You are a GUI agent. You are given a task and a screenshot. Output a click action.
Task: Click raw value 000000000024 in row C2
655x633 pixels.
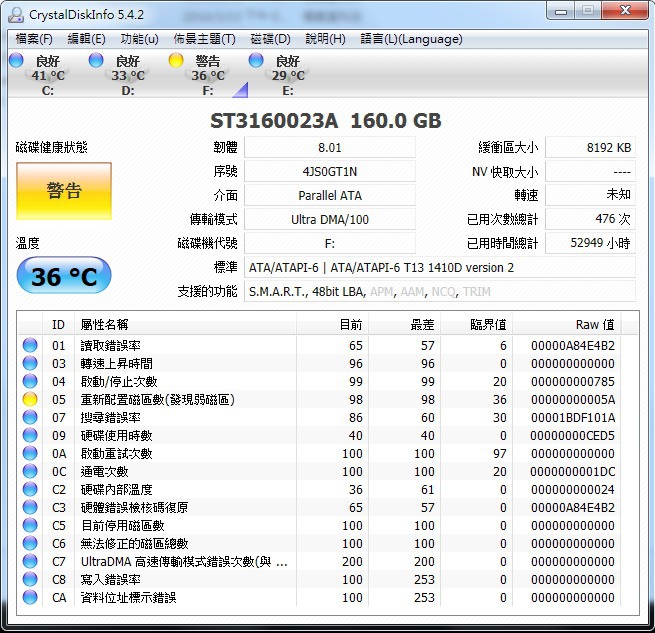point(573,490)
